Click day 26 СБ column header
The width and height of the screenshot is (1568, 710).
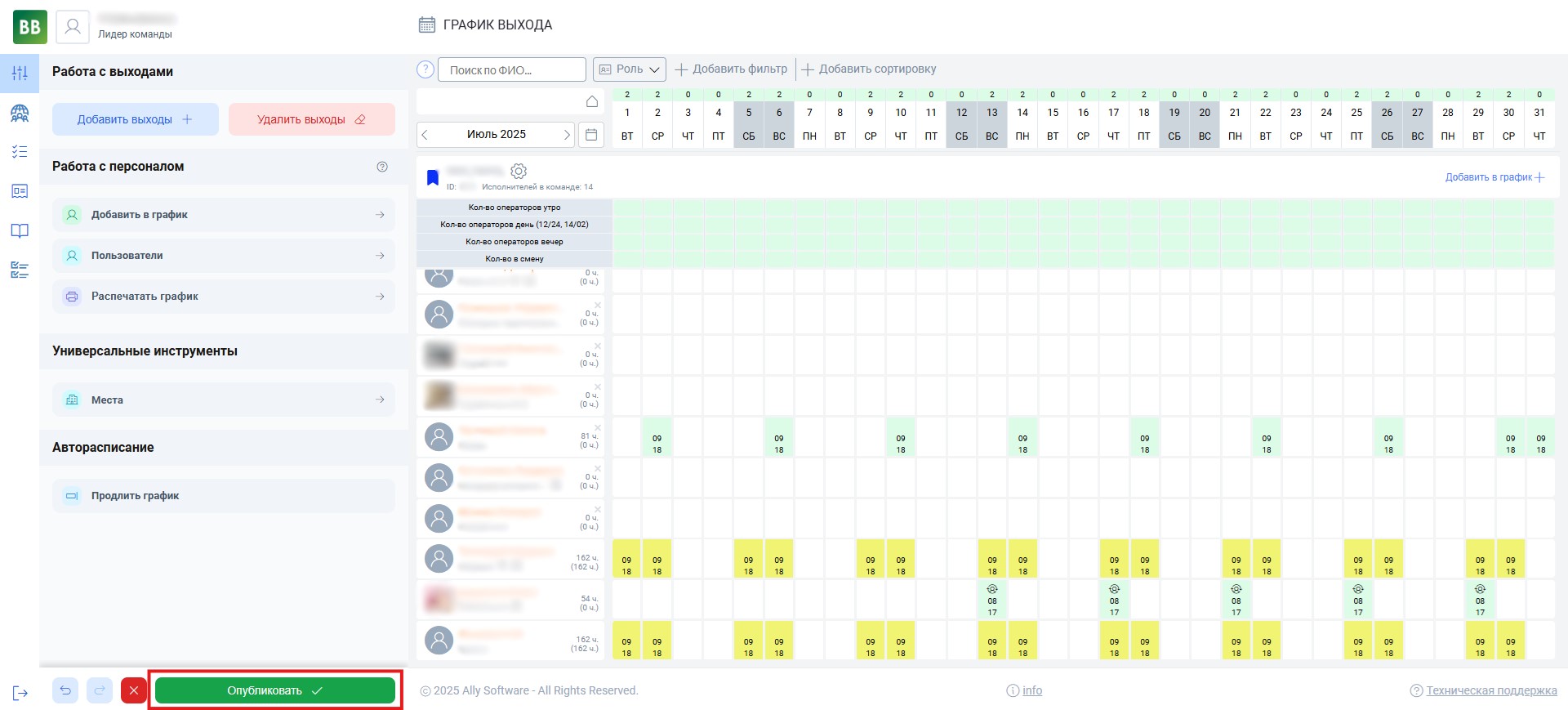click(1388, 123)
